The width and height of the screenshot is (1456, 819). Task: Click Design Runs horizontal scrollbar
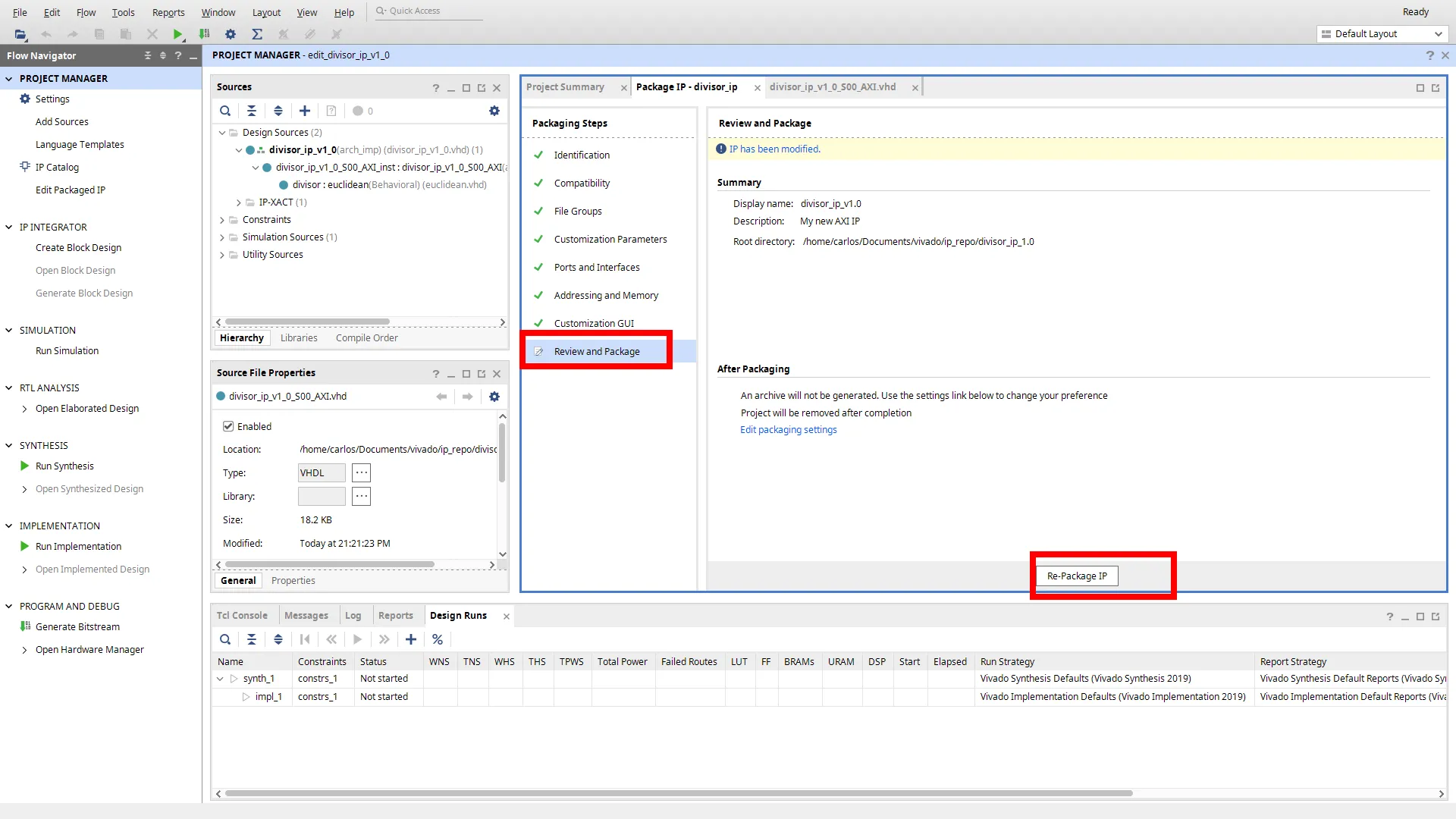679,794
